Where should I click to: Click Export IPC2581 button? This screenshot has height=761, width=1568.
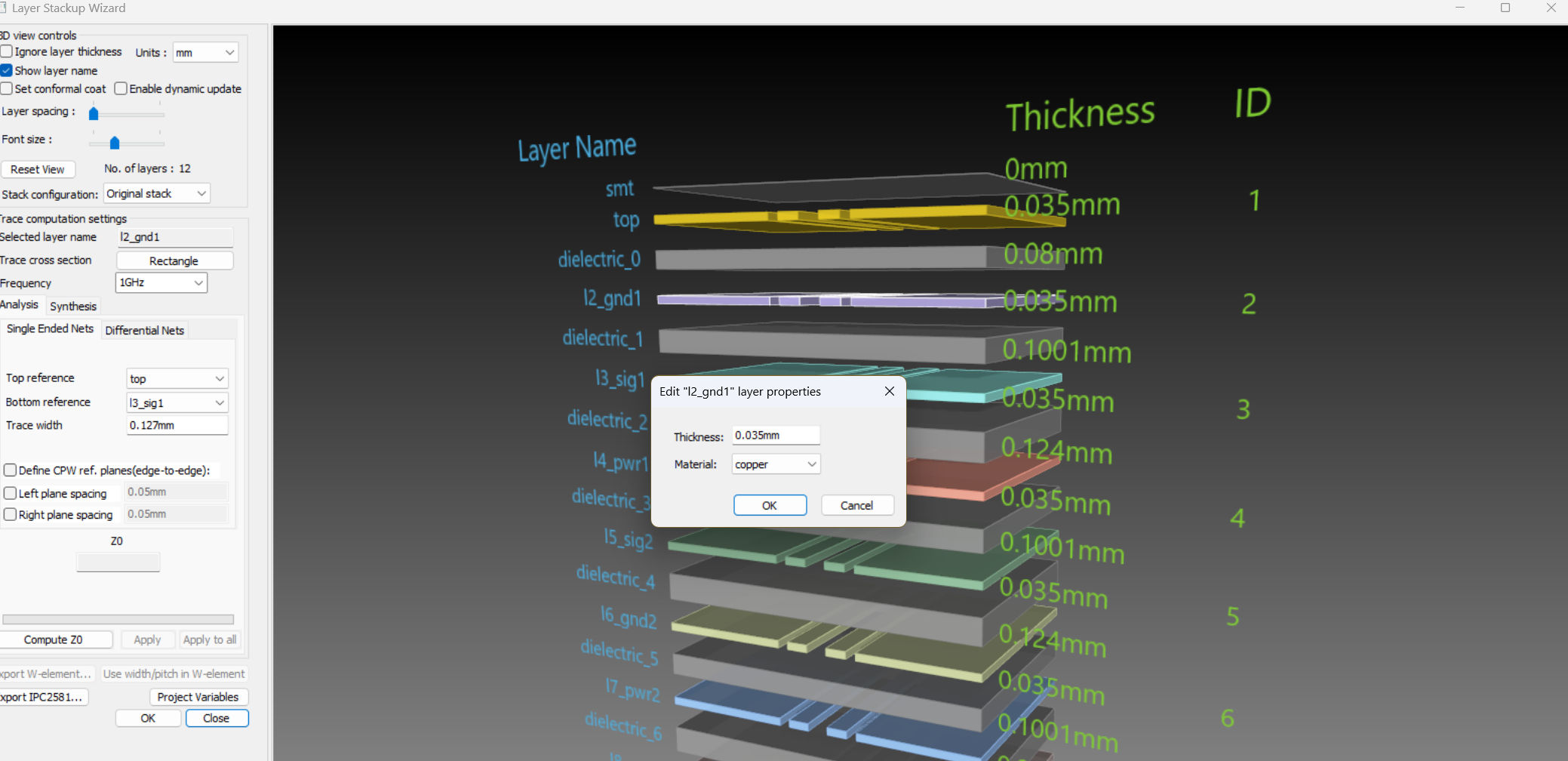(44, 697)
